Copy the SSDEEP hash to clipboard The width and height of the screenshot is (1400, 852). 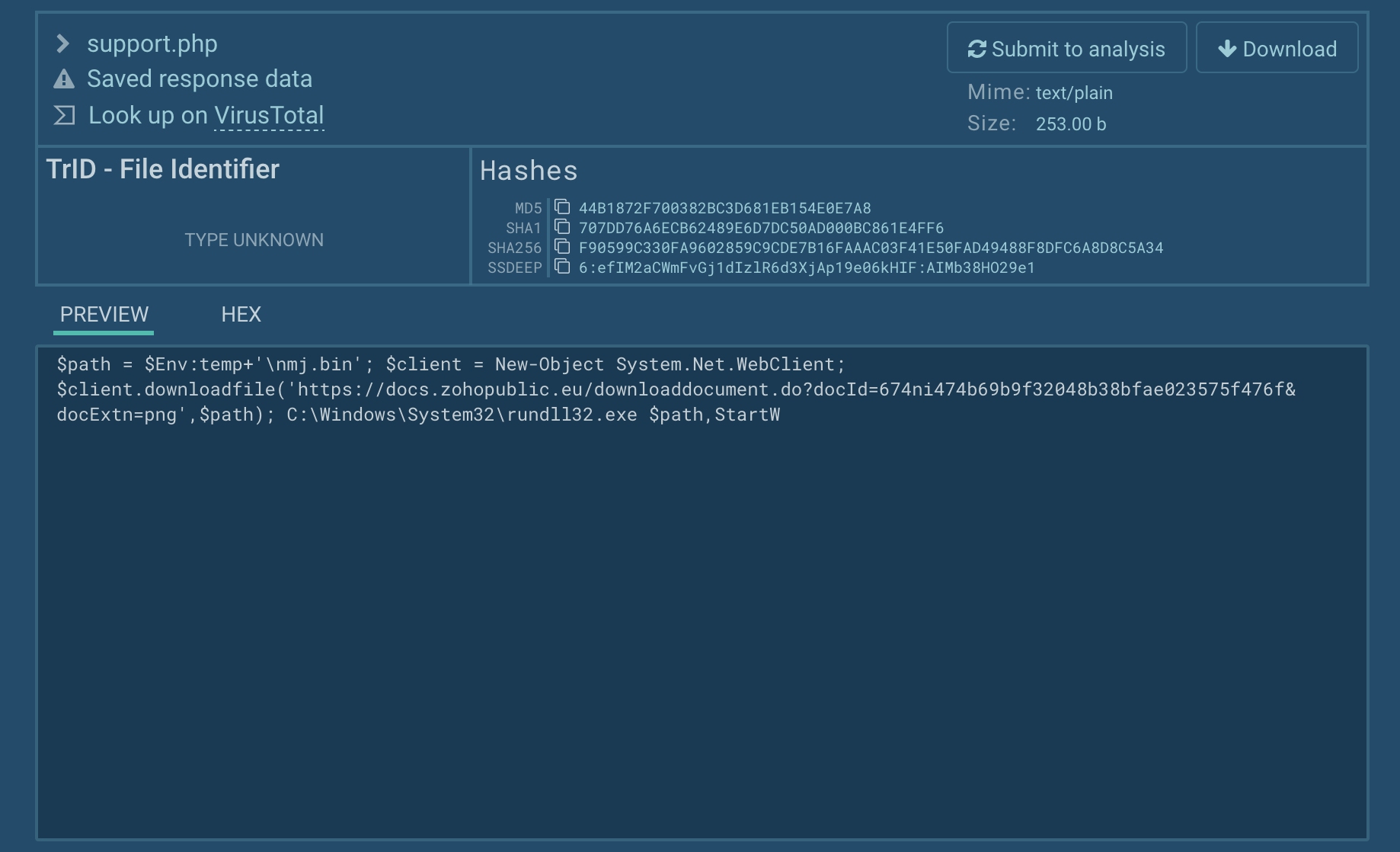pyautogui.click(x=562, y=267)
